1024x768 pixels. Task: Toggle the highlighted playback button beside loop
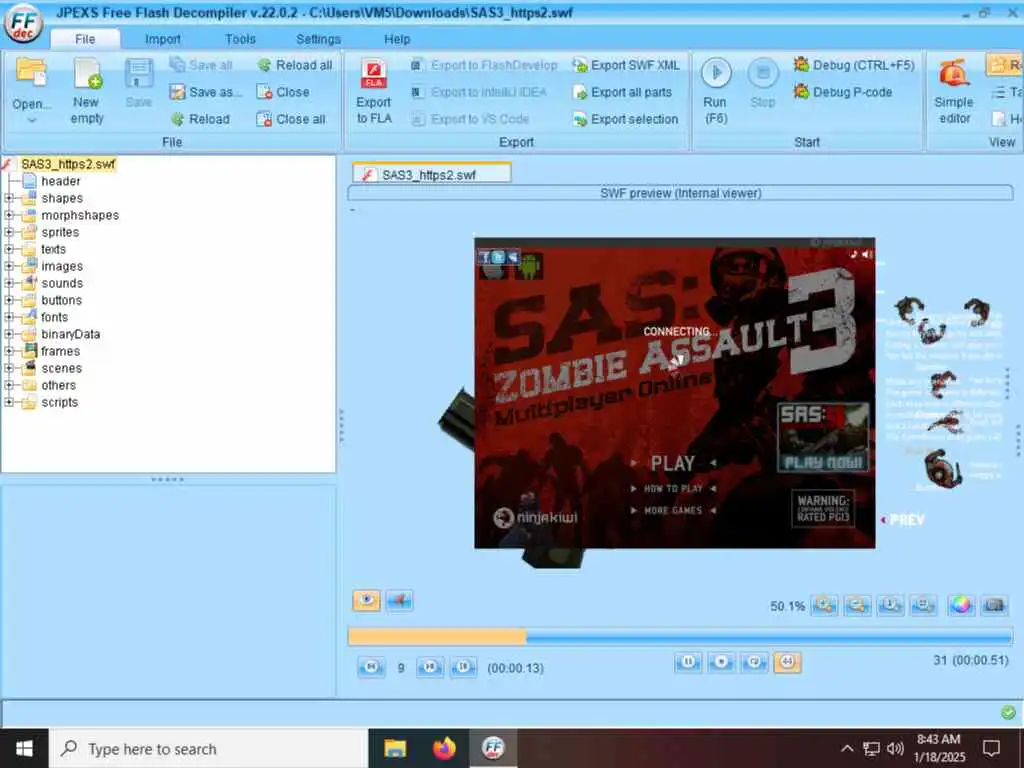(787, 662)
